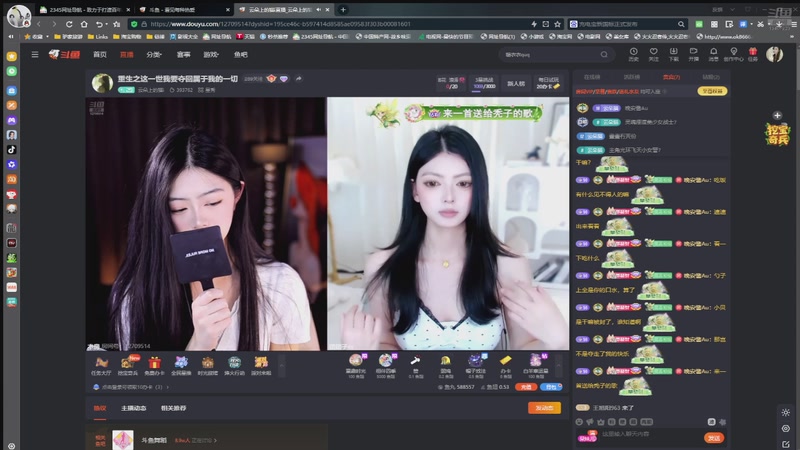The height and width of the screenshot is (450, 800).
Task: Open the user profile avatar in header
Action: (774, 54)
